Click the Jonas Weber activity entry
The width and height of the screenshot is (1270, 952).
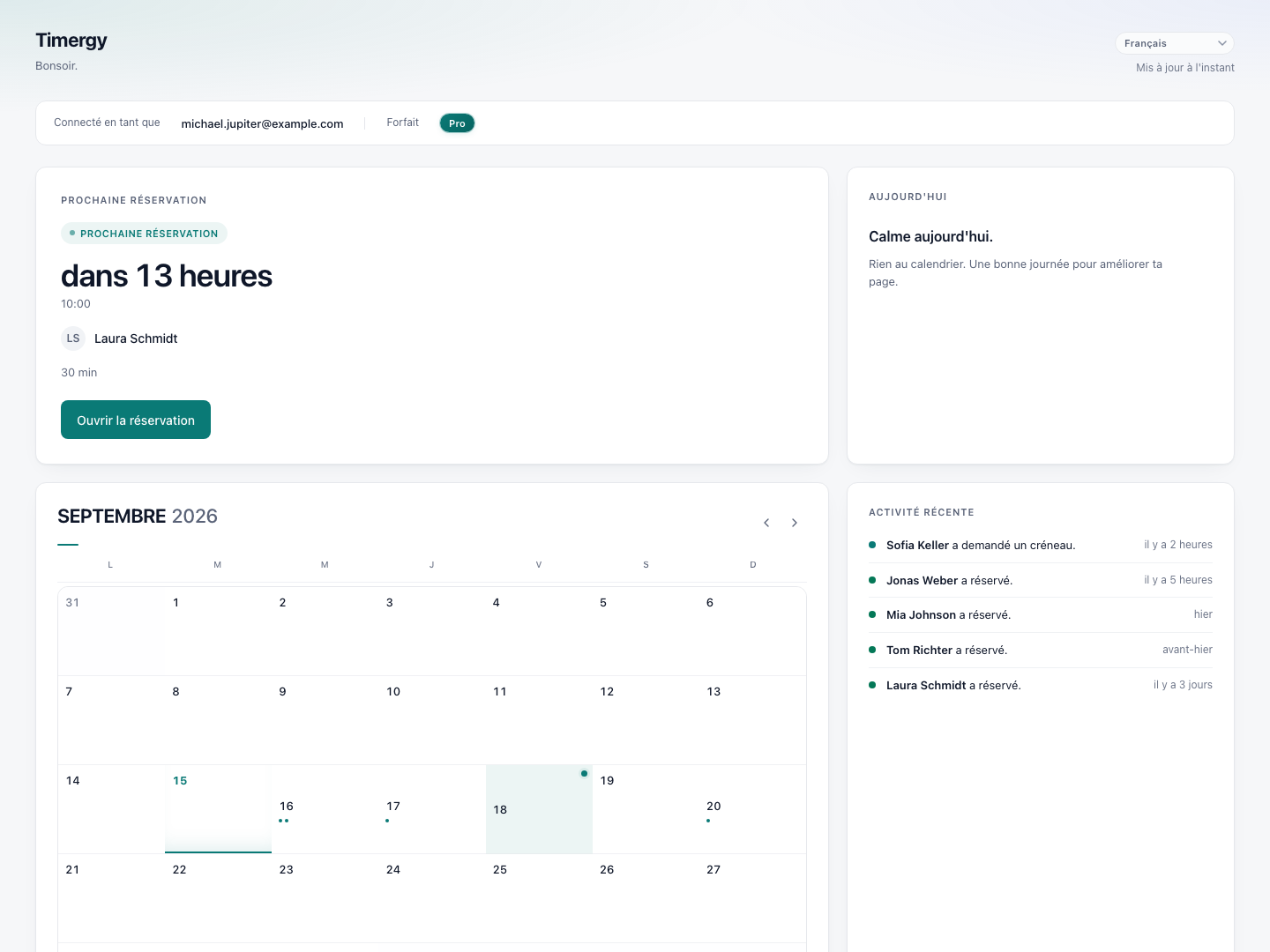(x=1041, y=580)
